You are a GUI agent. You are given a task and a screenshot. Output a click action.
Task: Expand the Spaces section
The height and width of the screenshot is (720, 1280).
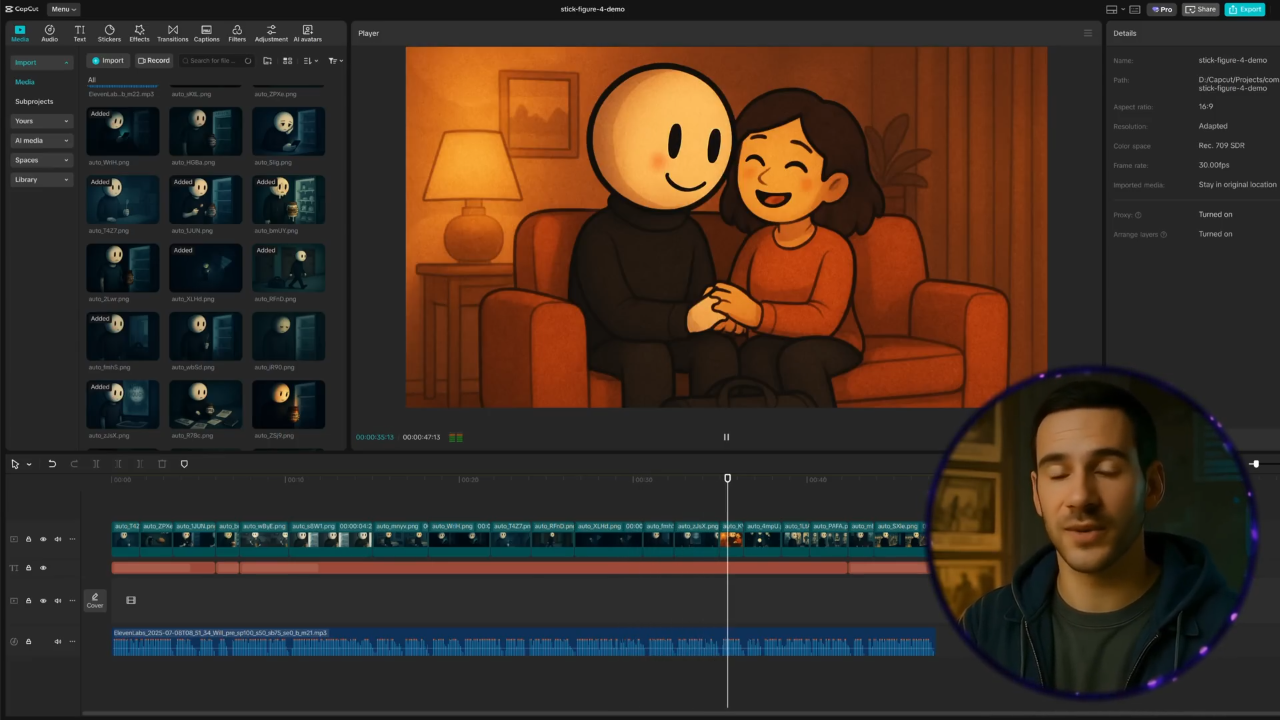(x=41, y=160)
